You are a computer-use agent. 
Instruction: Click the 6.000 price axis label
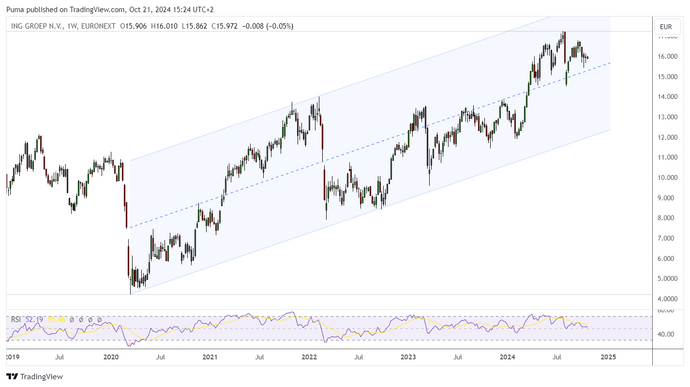coord(667,258)
